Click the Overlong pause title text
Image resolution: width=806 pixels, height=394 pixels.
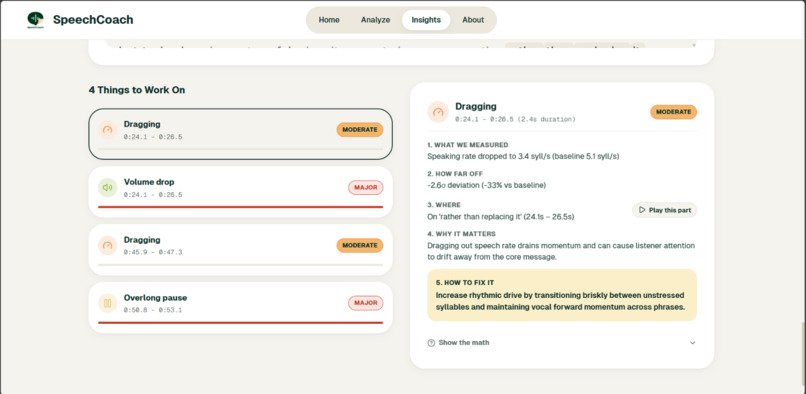click(x=155, y=298)
